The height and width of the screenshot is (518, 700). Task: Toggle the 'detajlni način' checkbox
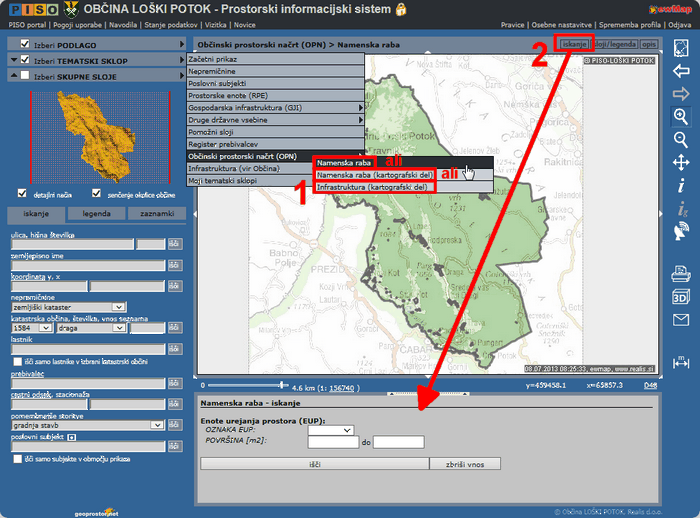tap(23, 194)
